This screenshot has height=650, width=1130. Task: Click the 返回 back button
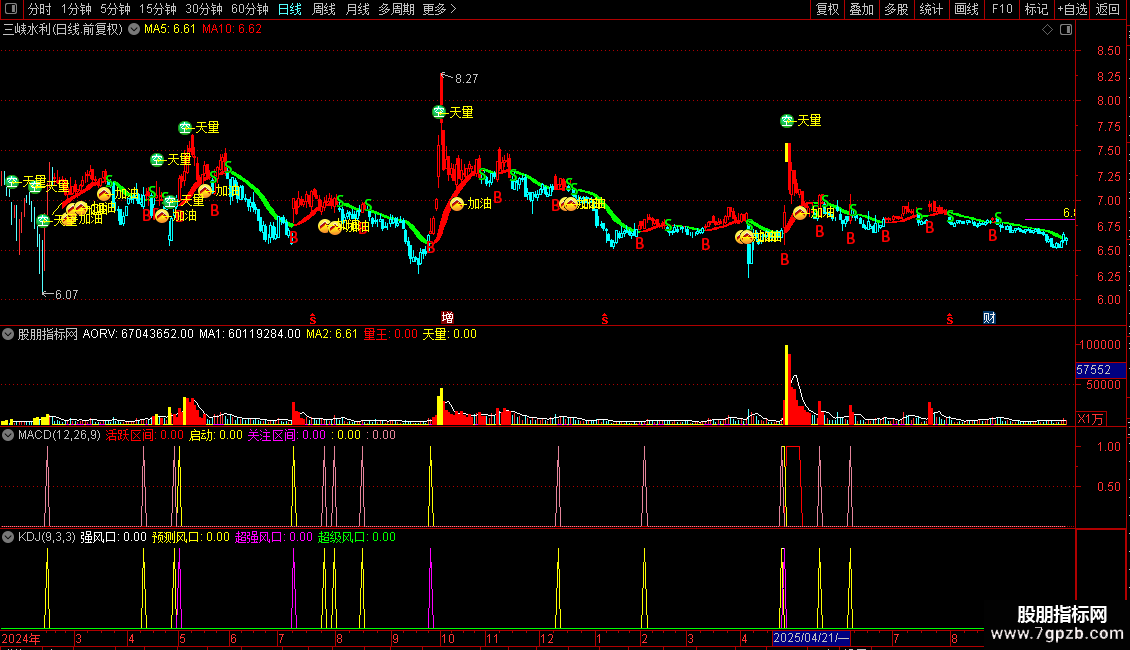coord(1108,9)
